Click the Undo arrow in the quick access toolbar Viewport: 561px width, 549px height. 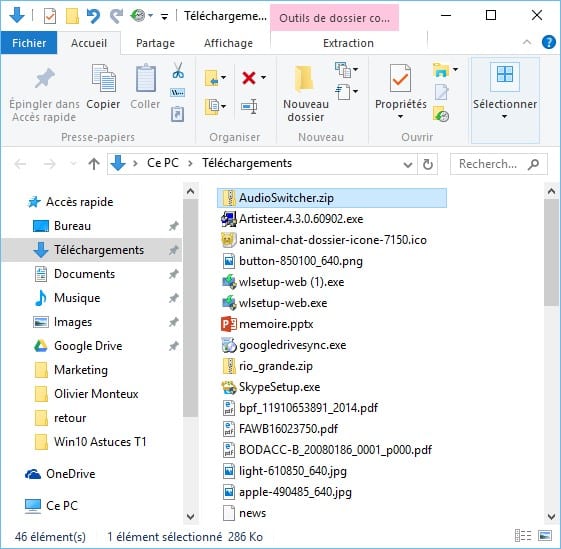tap(93, 16)
